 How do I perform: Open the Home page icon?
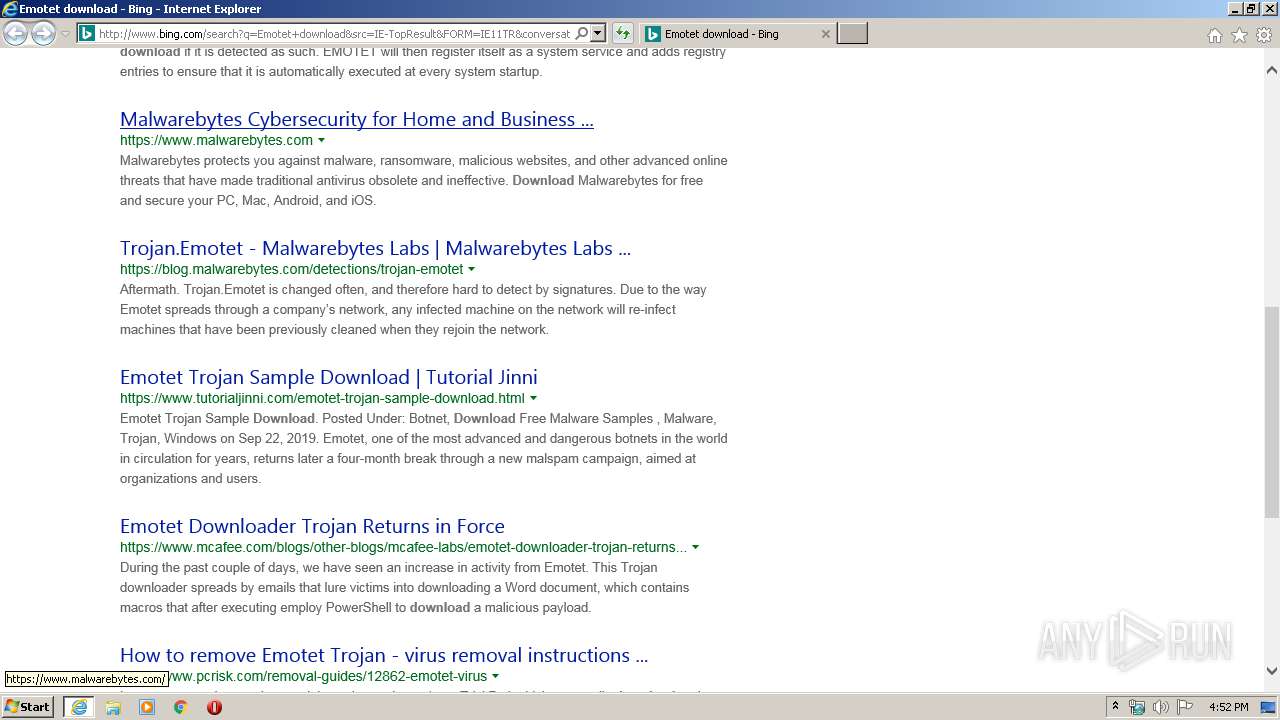pos(1214,35)
